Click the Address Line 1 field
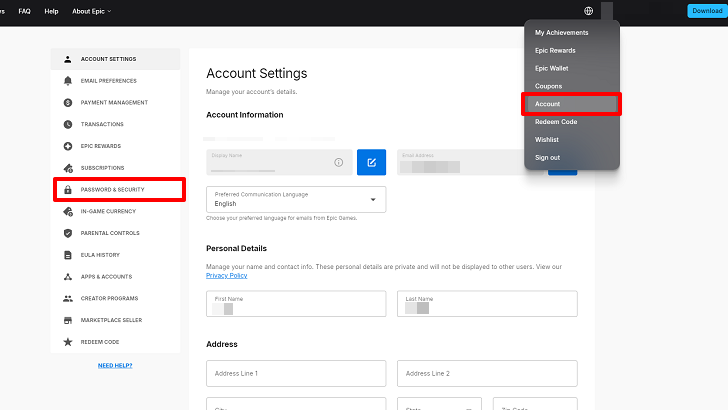 click(296, 373)
